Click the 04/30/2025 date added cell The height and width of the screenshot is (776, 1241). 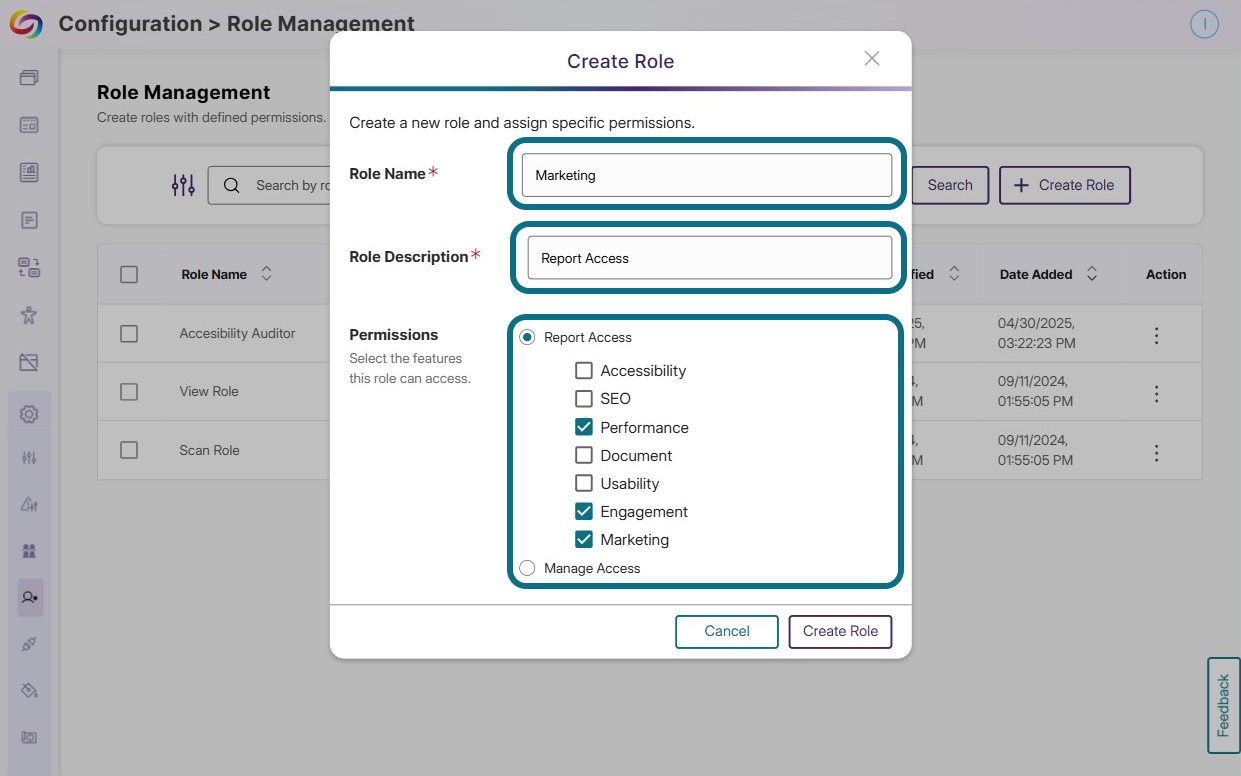pyautogui.click(x=1037, y=333)
